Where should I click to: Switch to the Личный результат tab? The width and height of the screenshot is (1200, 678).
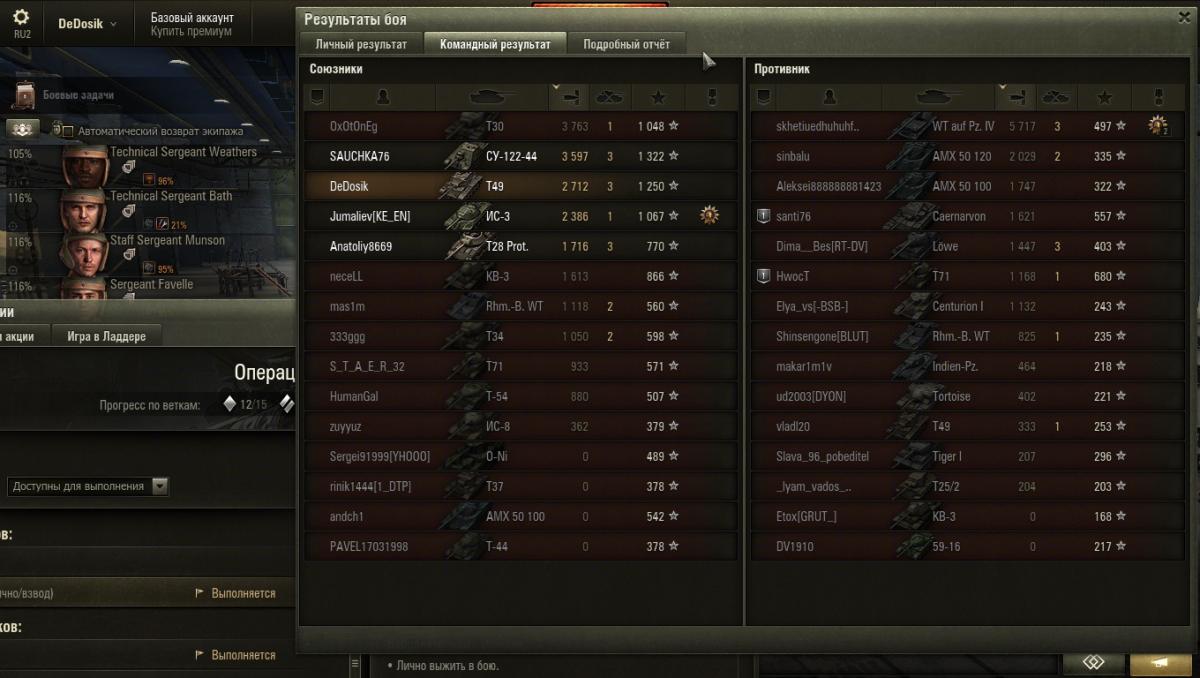361,44
